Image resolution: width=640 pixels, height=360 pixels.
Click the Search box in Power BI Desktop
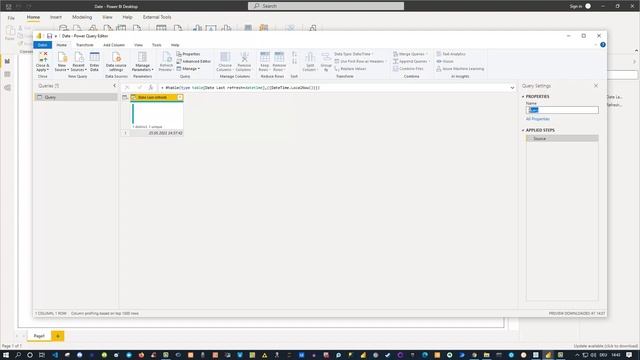tap(326, 6)
